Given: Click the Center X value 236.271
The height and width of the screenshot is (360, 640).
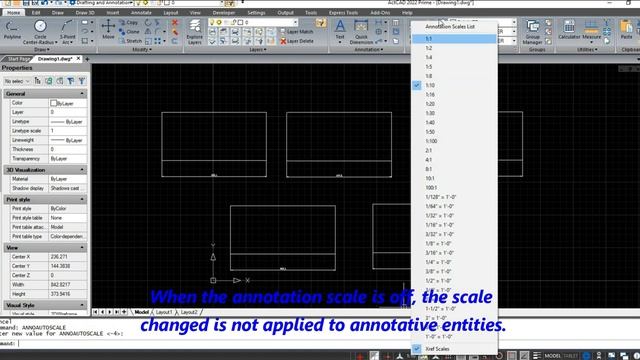Looking at the screenshot, I should coord(68,257).
